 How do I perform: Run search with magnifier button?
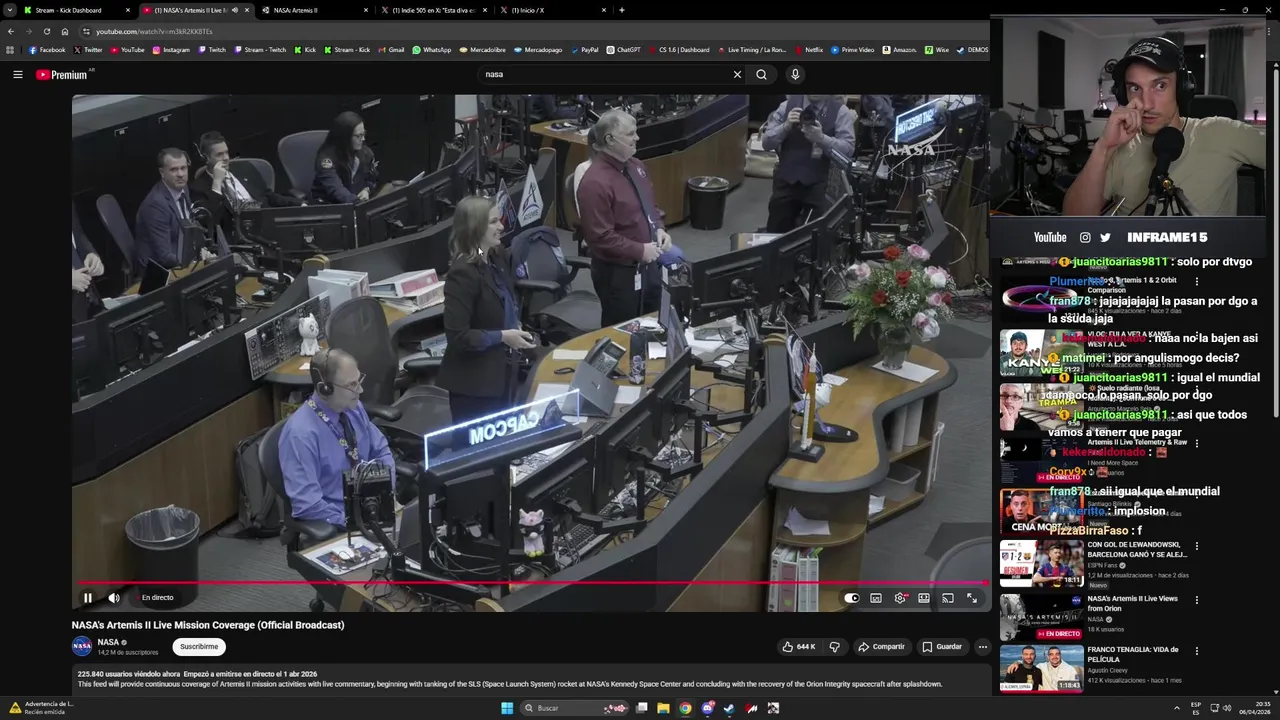coord(761,74)
